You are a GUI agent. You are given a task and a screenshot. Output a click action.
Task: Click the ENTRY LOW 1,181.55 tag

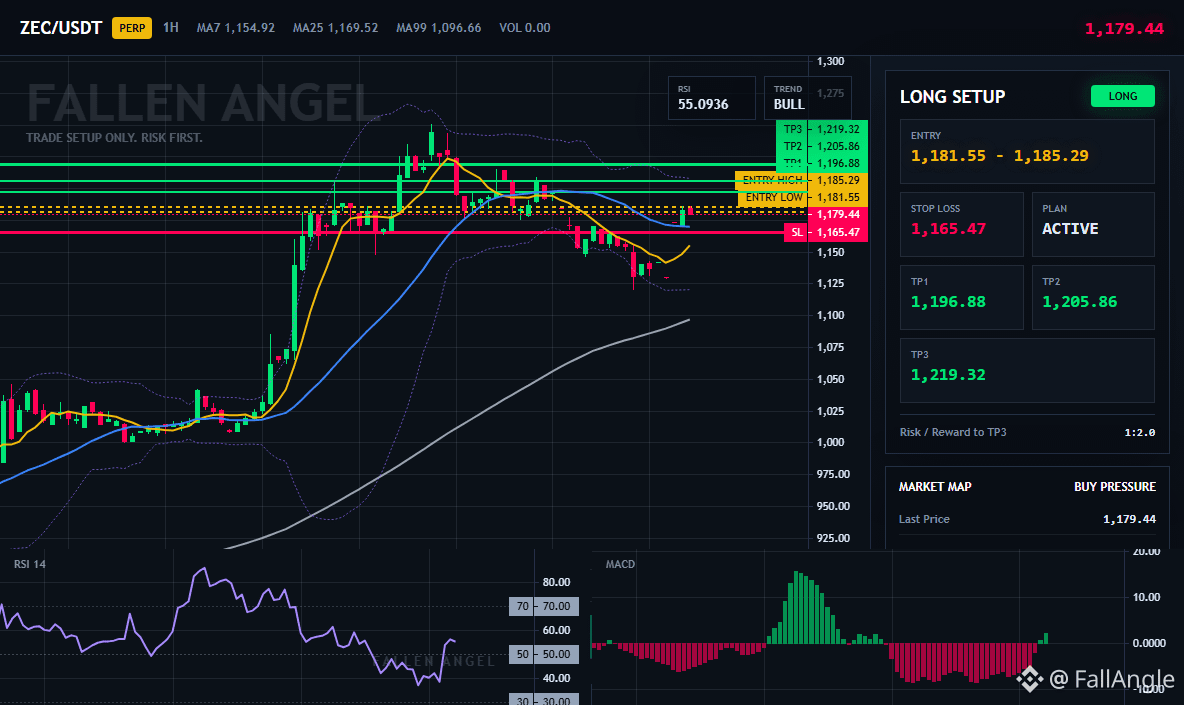coord(803,197)
